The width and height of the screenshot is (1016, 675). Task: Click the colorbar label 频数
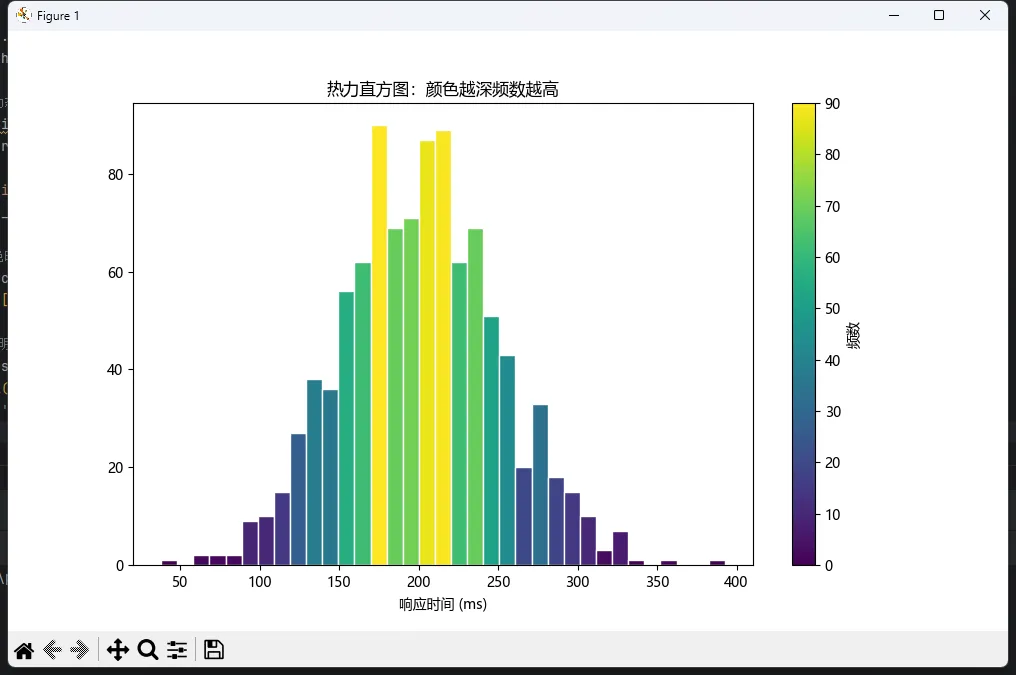point(853,335)
